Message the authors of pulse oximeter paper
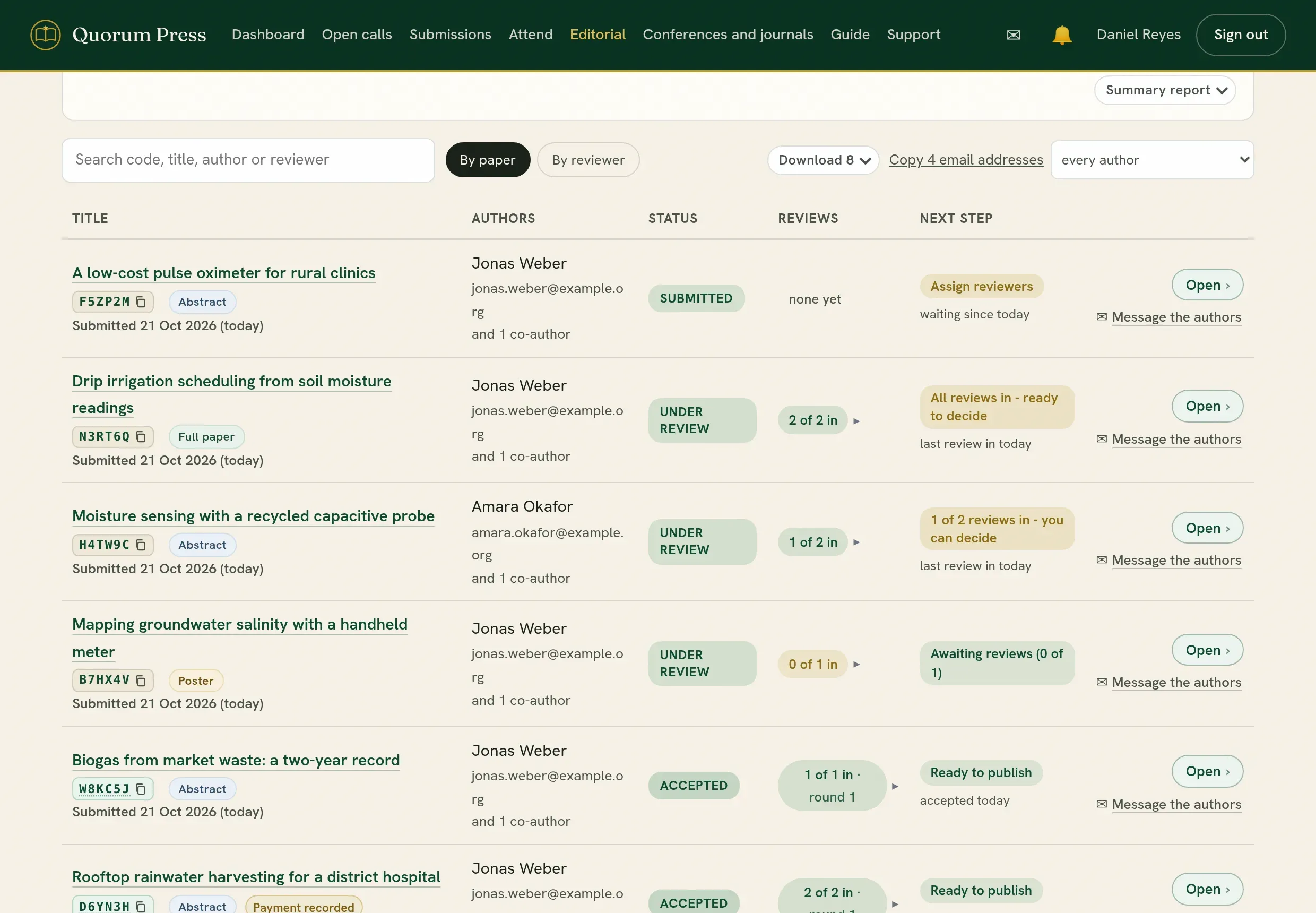 [1176, 317]
